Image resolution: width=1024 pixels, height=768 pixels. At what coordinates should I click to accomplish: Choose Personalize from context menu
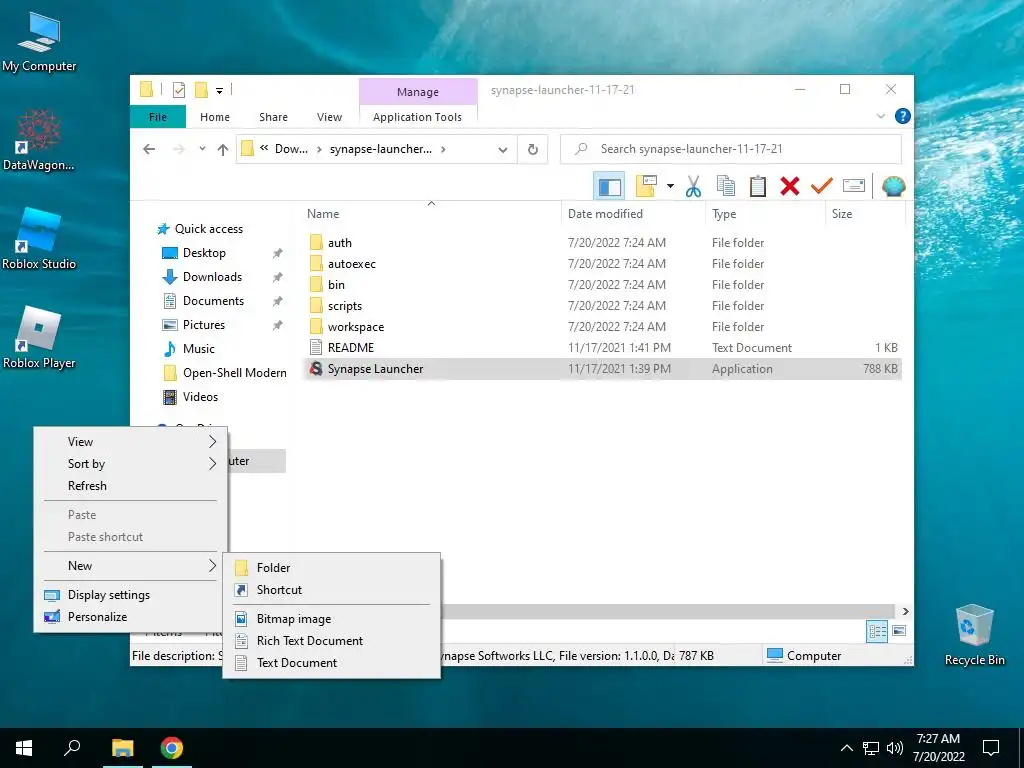point(131,617)
